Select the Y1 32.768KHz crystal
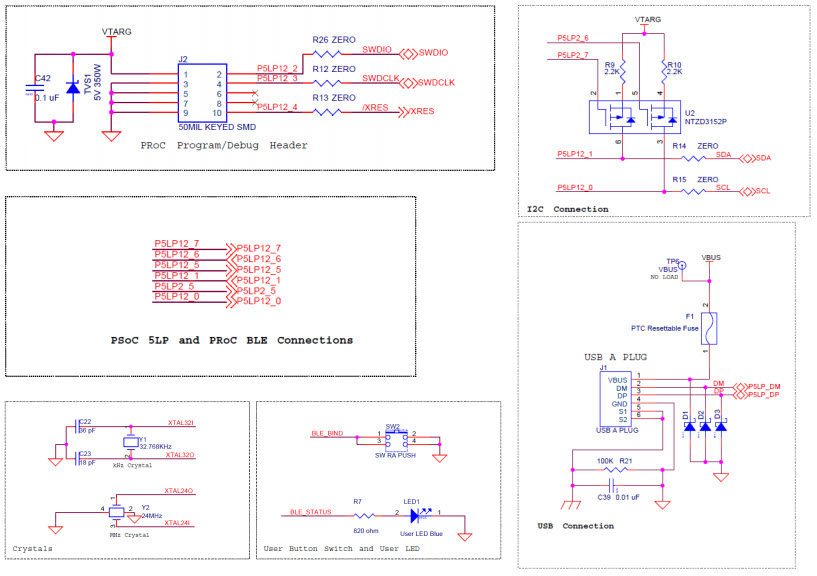This screenshot has height=576, width=817. point(131,443)
